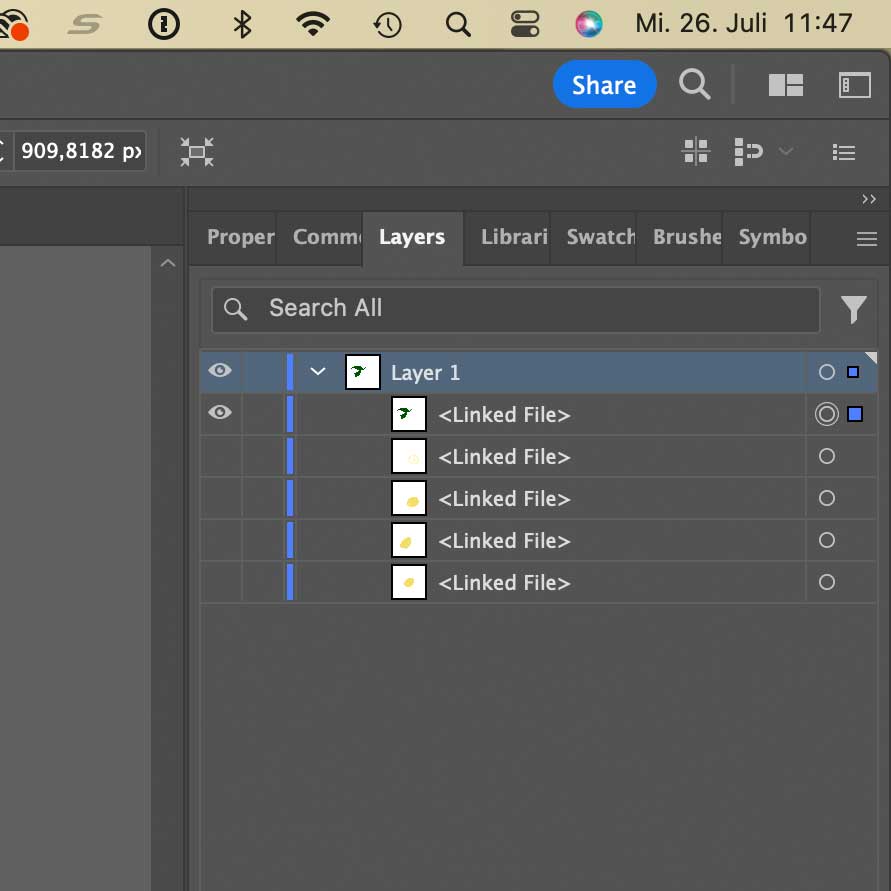Click first Linked File blue selection square
The width and height of the screenshot is (891, 891).
click(855, 414)
